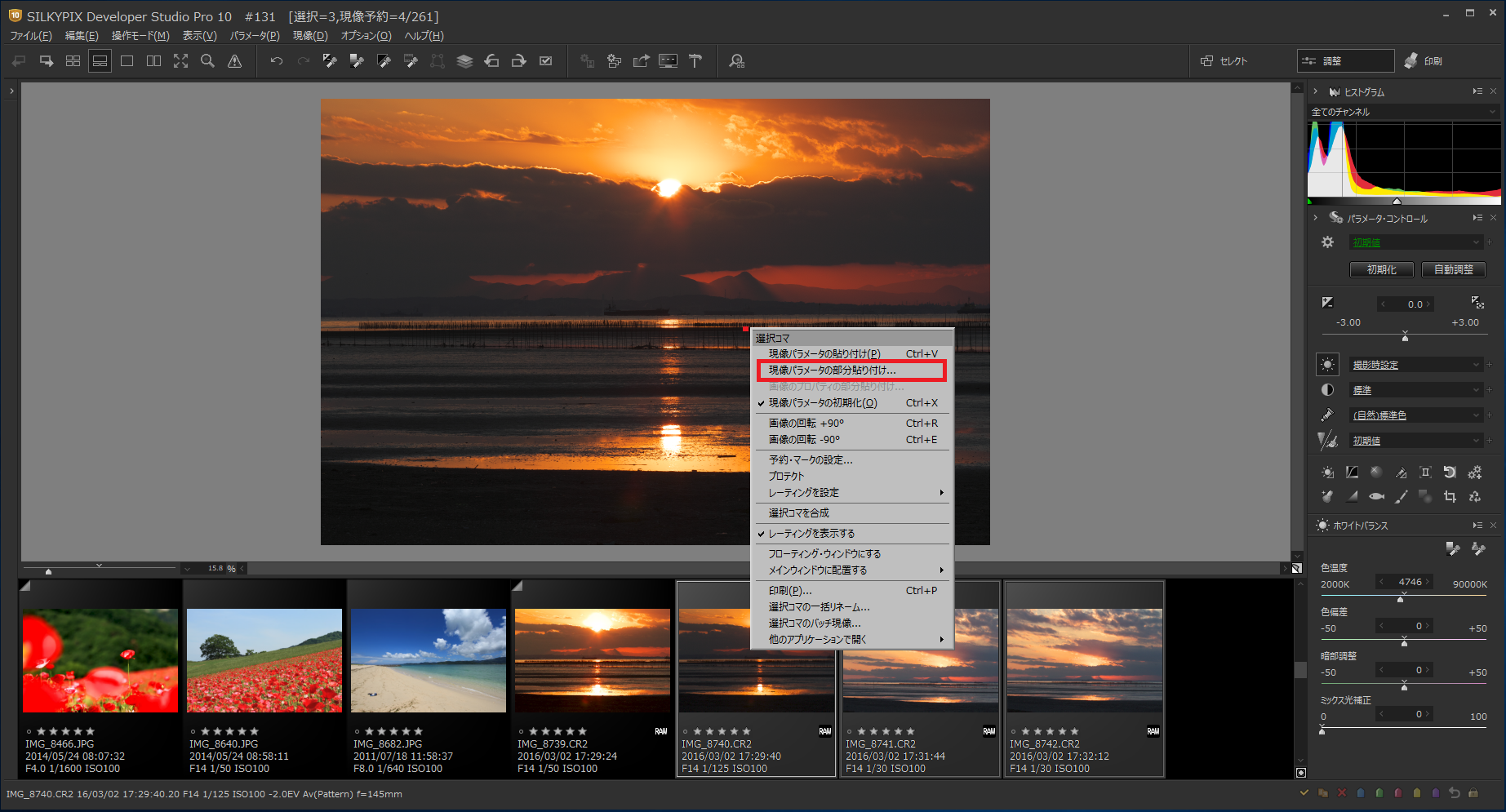Toggle the purple label mark in status bar
1506x812 pixels.
pyautogui.click(x=1436, y=792)
